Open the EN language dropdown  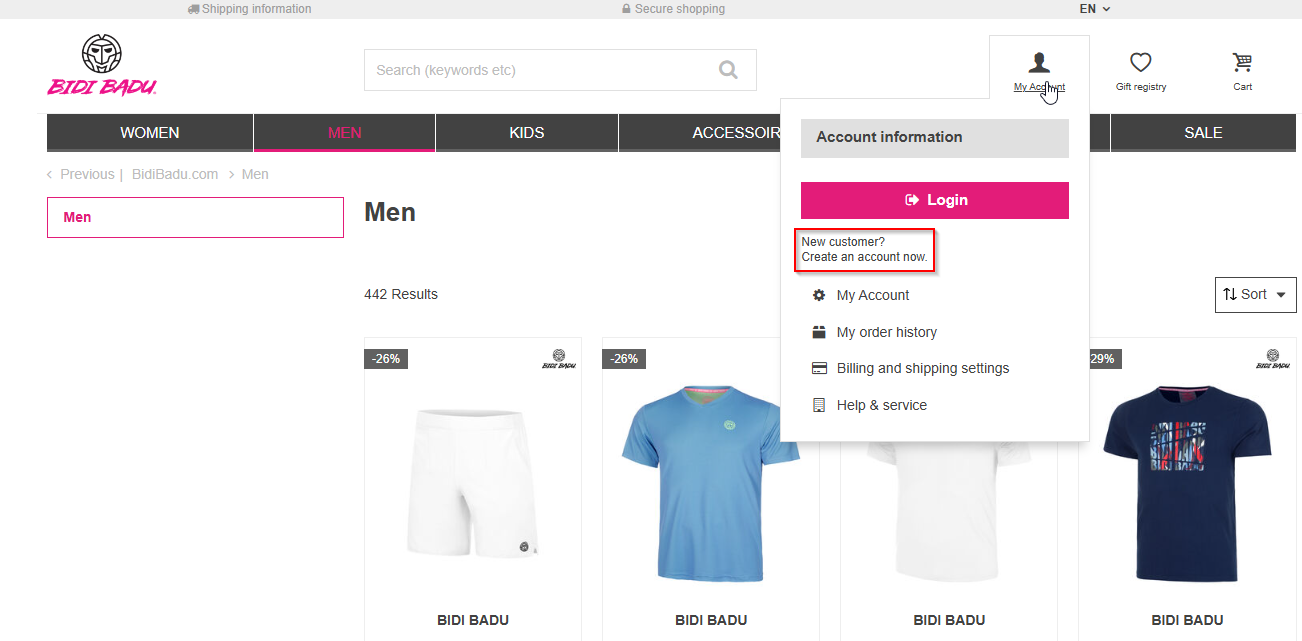click(1095, 9)
